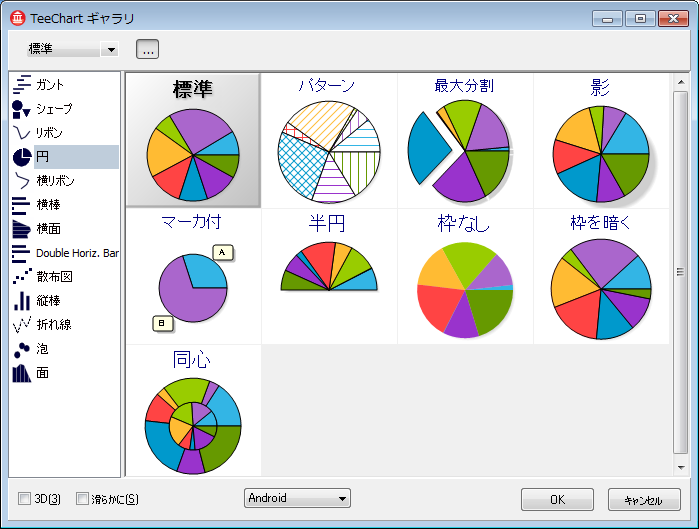Choose the 同心 concentric pie thumbnail
Image resolution: width=699 pixels, height=529 pixels.
tap(193, 411)
